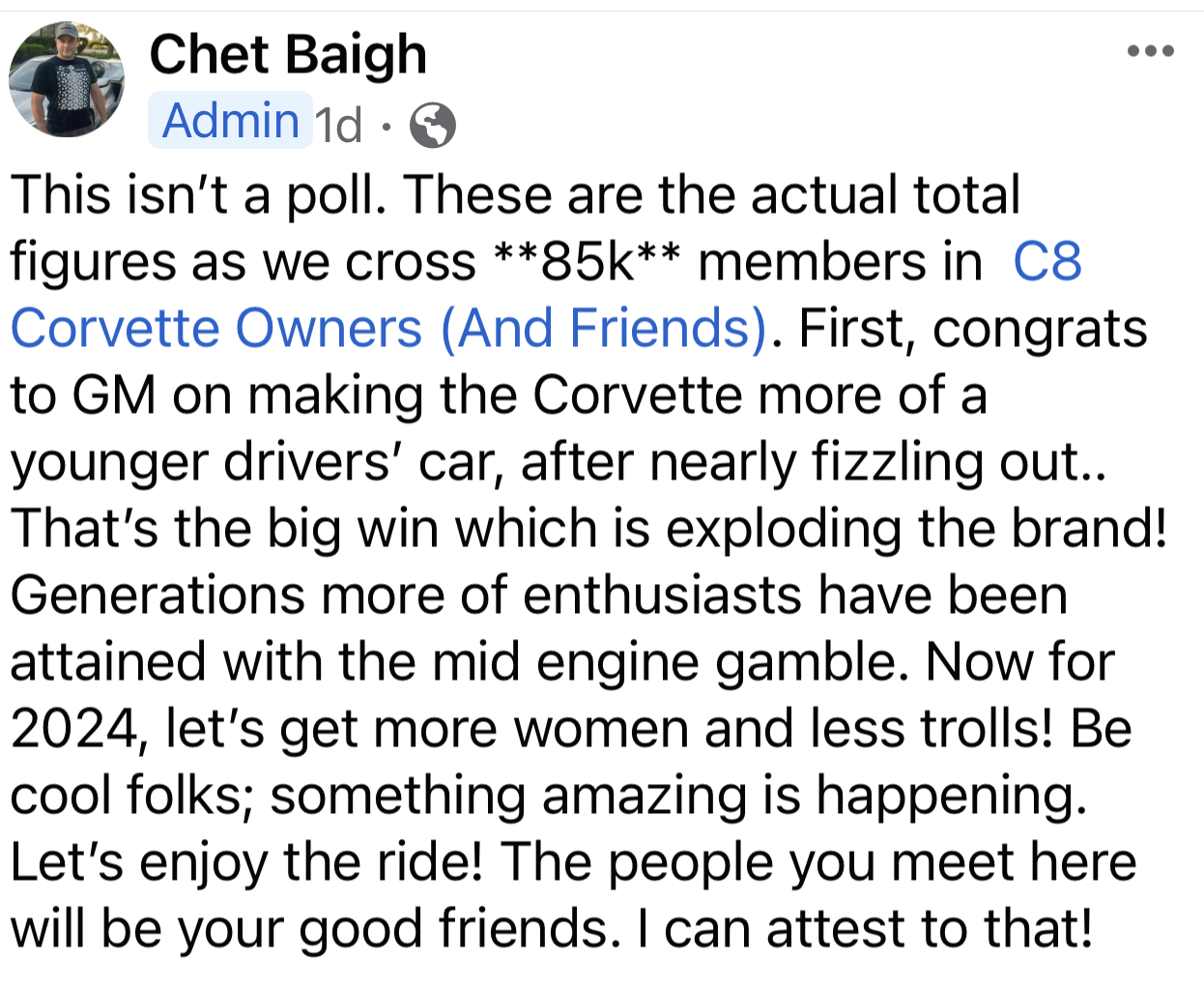Click the **85k** members figure
Viewport: 1204px width, 988px height.
point(587,262)
